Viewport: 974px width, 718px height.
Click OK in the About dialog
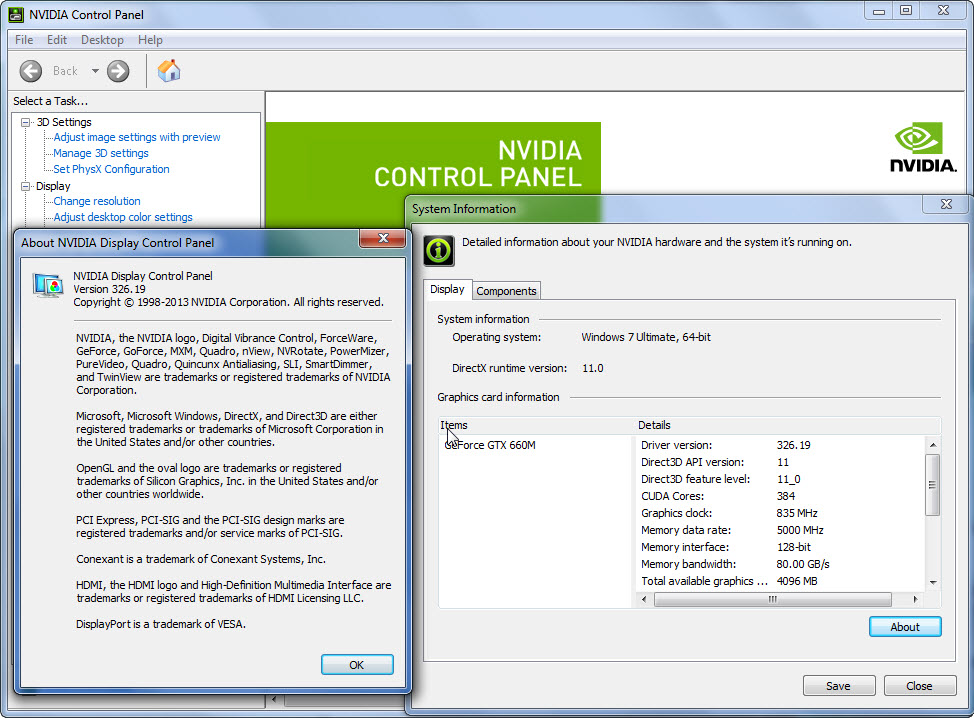click(x=357, y=665)
